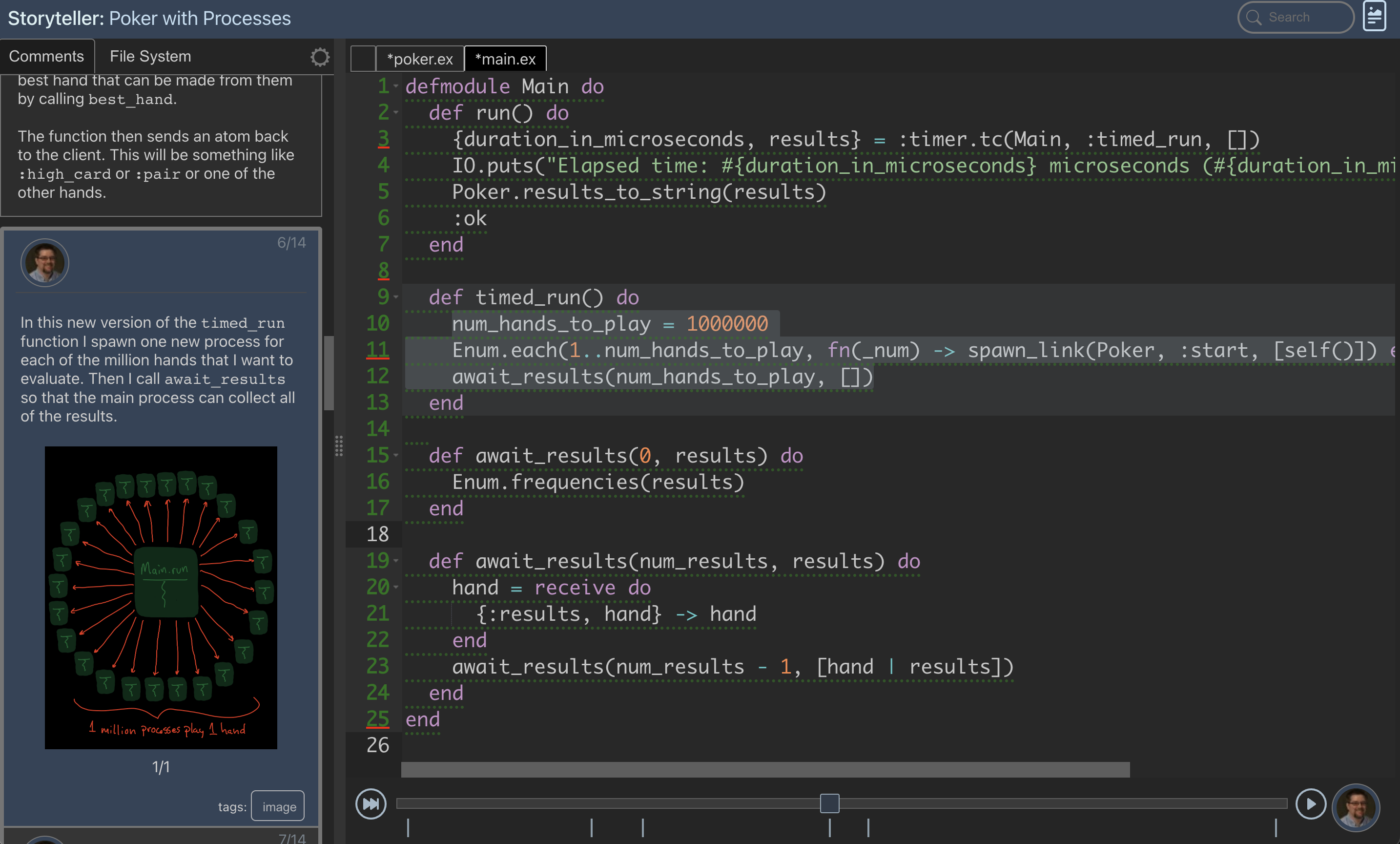Screen dimensions: 1400x844
Task: Collapse the receive block fold on line 20
Action: coord(396,587)
